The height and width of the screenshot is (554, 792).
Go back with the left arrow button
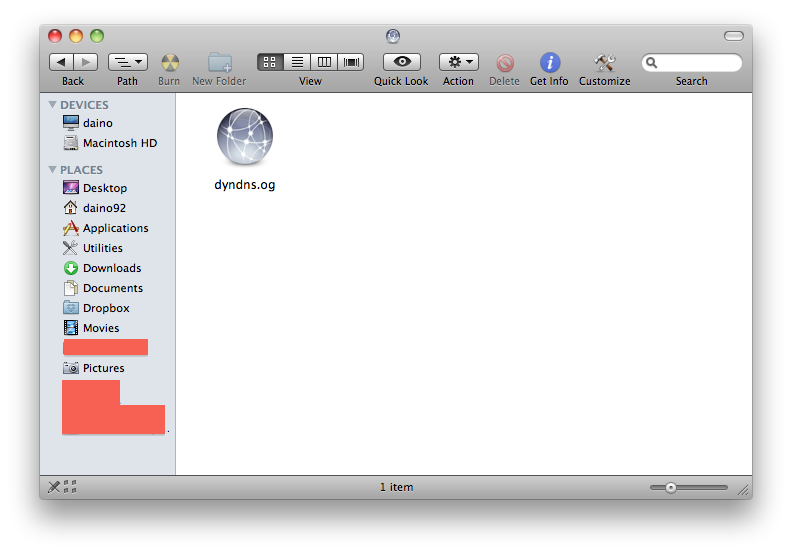coord(61,62)
